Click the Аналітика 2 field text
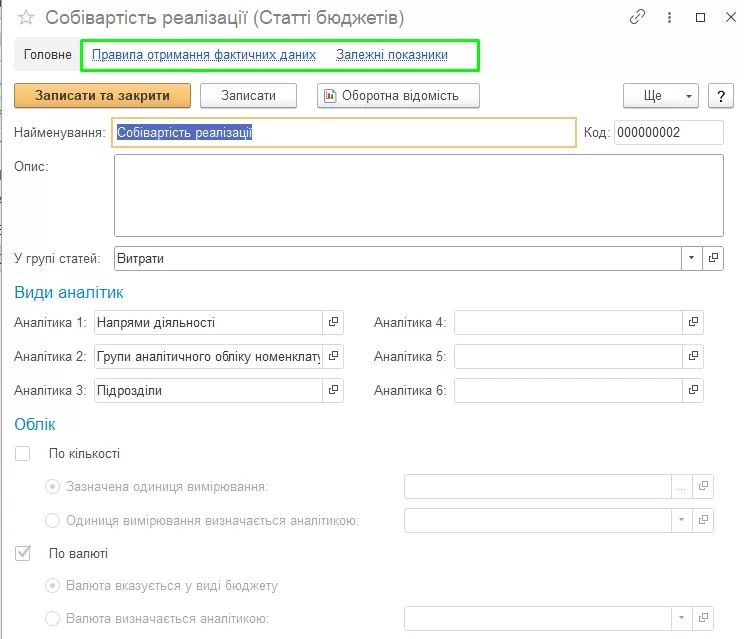This screenshot has width=744, height=639. [x=208, y=356]
